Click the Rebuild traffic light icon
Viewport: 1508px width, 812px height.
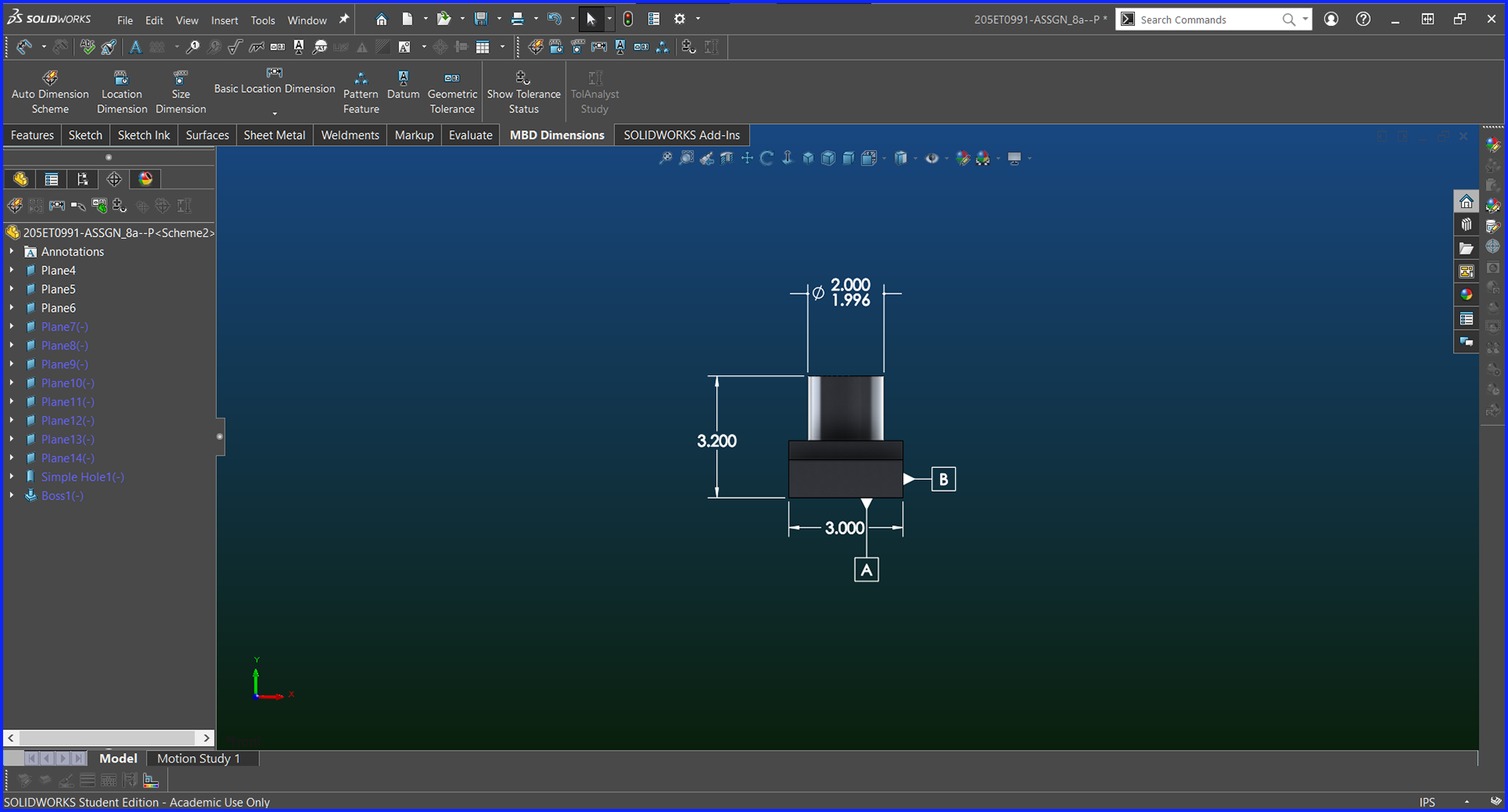click(x=628, y=19)
